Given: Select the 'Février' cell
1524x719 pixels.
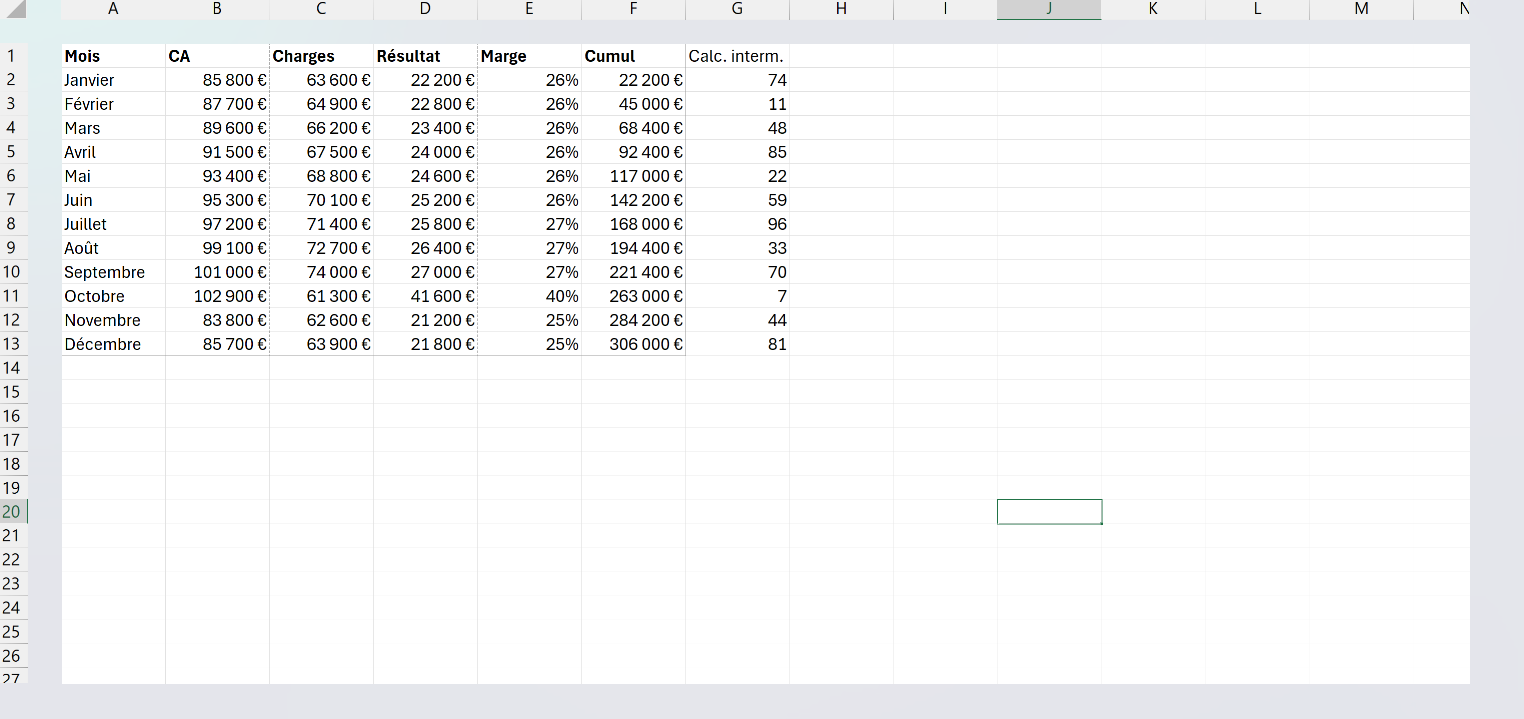Looking at the screenshot, I should [113, 104].
